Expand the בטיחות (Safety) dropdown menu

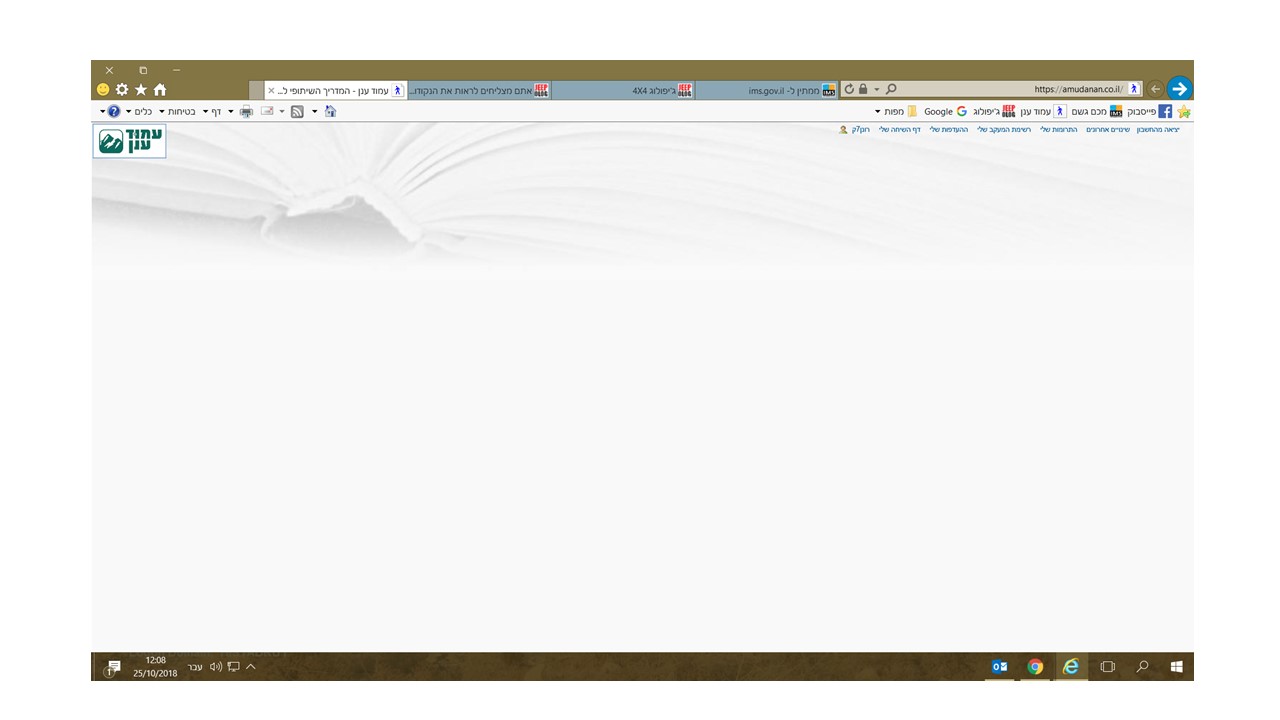tap(180, 112)
